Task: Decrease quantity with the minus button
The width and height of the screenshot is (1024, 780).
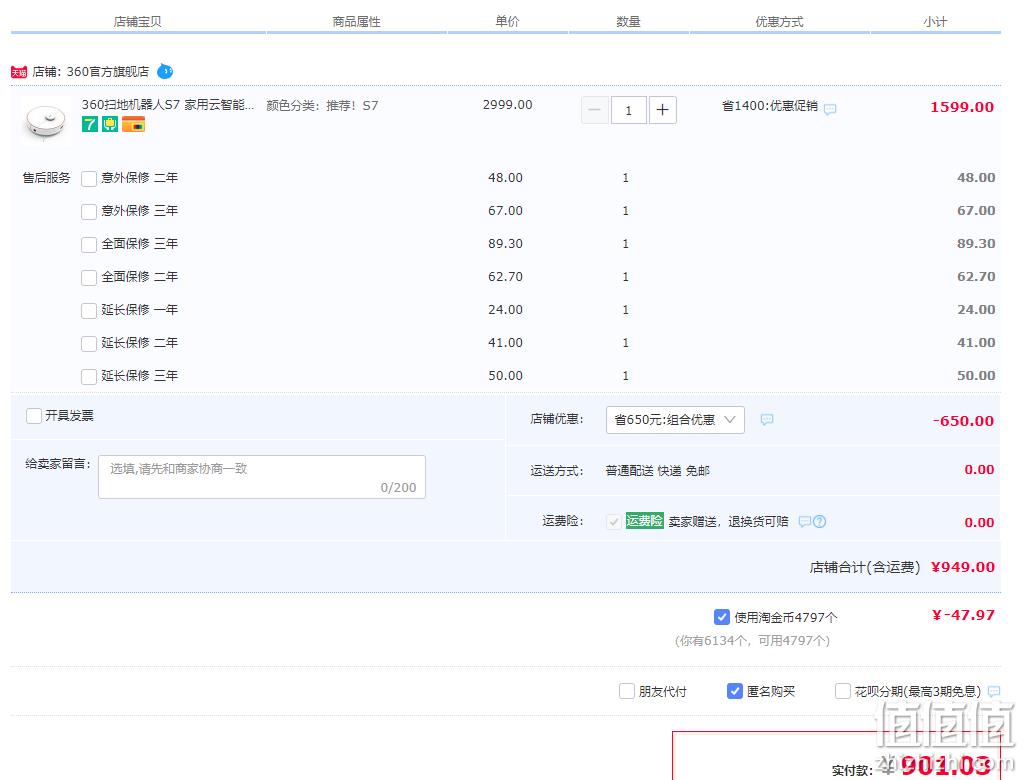Action: click(595, 110)
